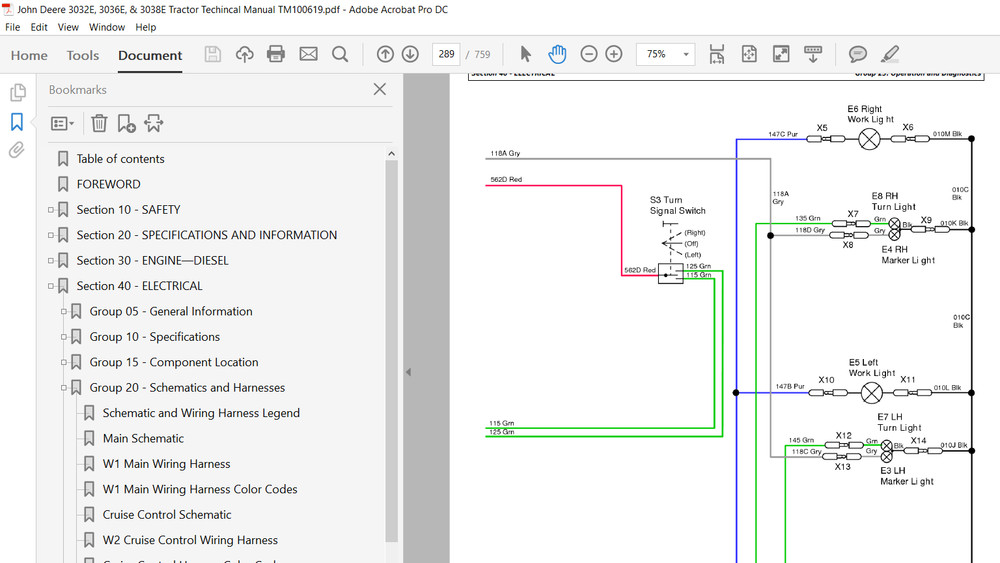Print the document with printer icon
The image size is (1000, 563).
(x=276, y=54)
